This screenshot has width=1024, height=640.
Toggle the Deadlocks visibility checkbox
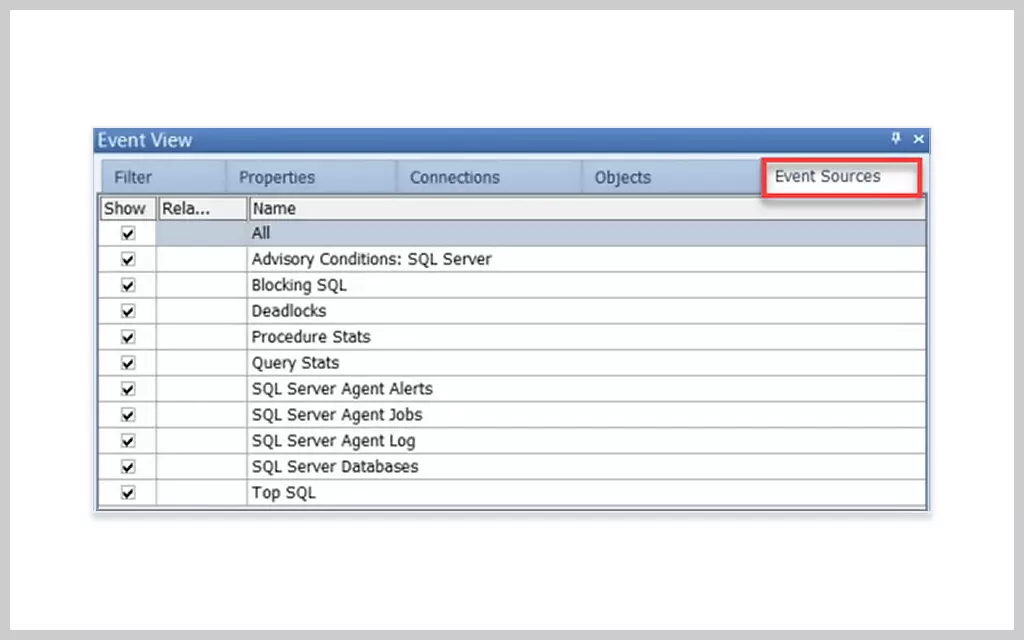tap(127, 311)
